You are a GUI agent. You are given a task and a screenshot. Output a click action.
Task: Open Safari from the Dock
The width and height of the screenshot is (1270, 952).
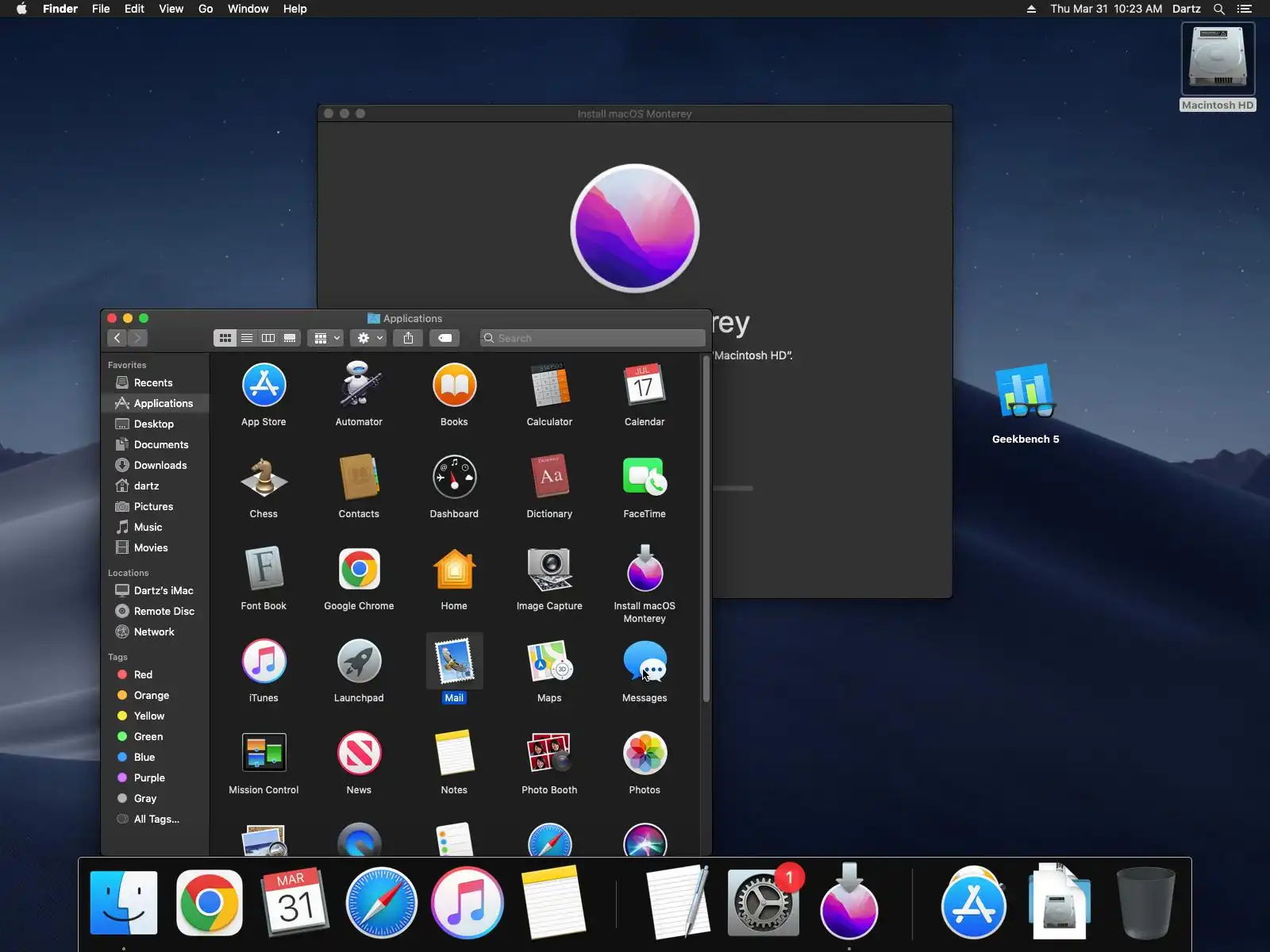point(382,903)
